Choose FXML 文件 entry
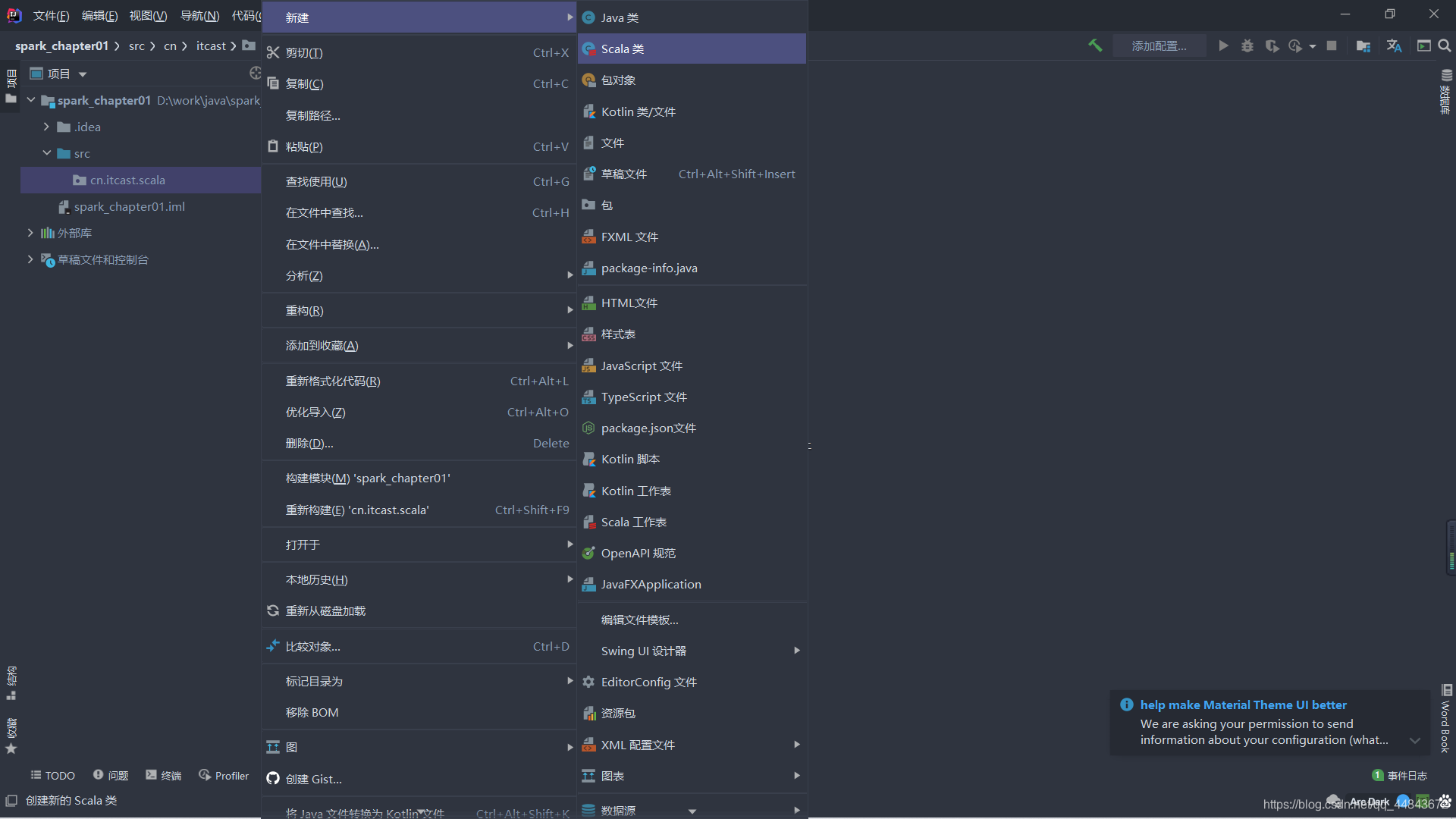This screenshot has height=819, width=1456. pos(692,237)
